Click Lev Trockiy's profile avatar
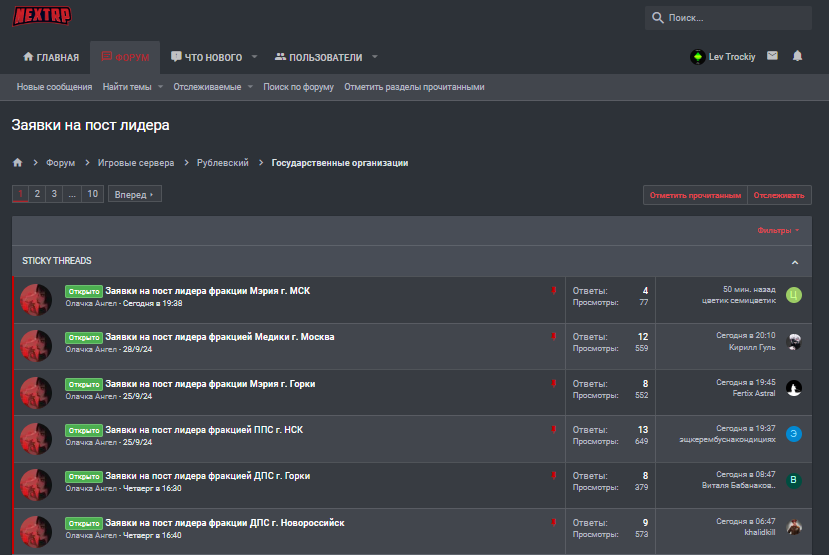 [697, 57]
